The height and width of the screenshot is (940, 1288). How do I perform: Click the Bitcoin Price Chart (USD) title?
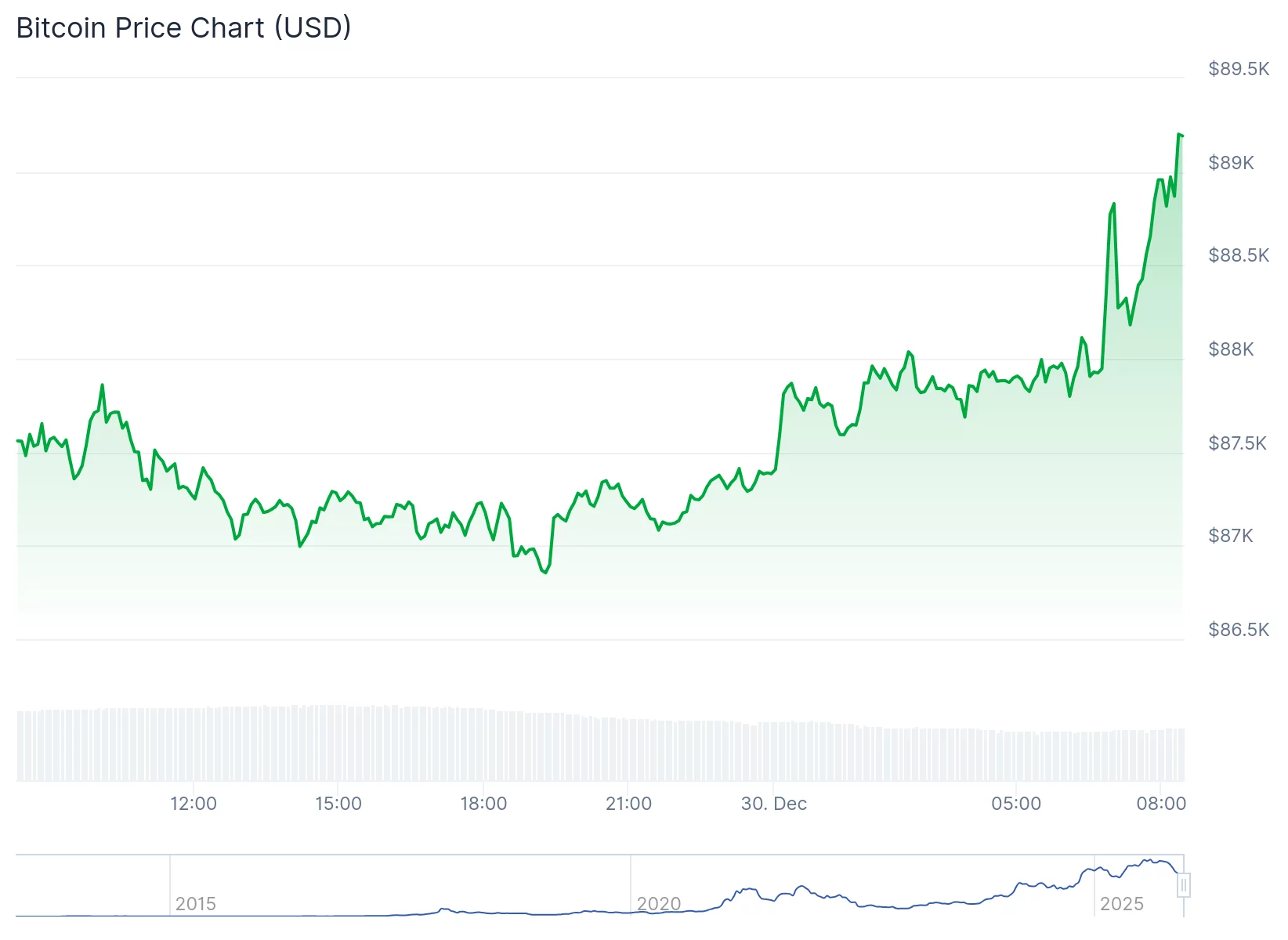coord(183,27)
